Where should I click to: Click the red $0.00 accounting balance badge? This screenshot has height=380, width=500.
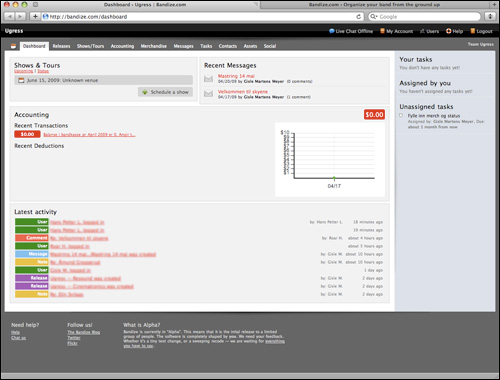pos(374,115)
